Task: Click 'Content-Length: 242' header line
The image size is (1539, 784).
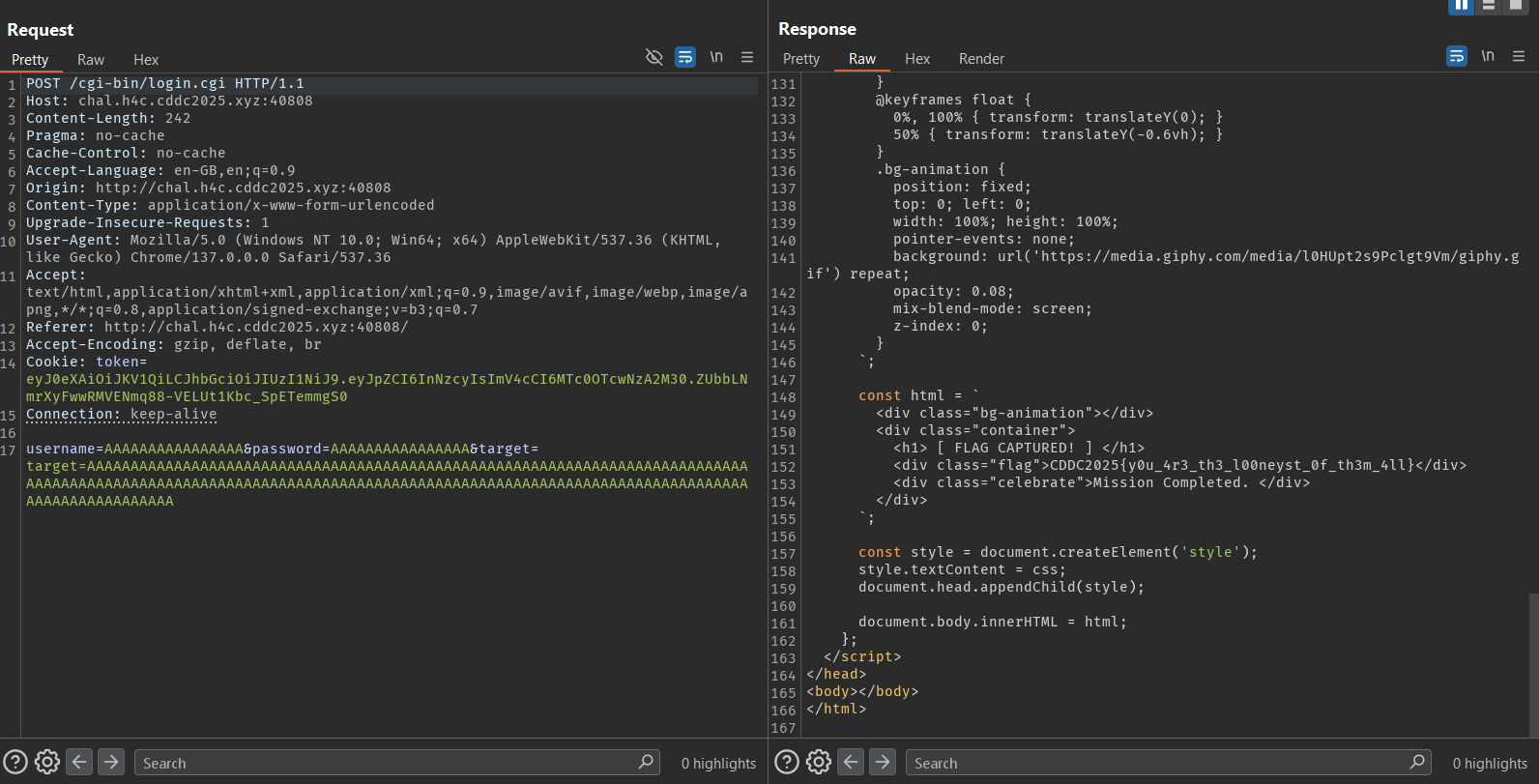Action: point(108,118)
